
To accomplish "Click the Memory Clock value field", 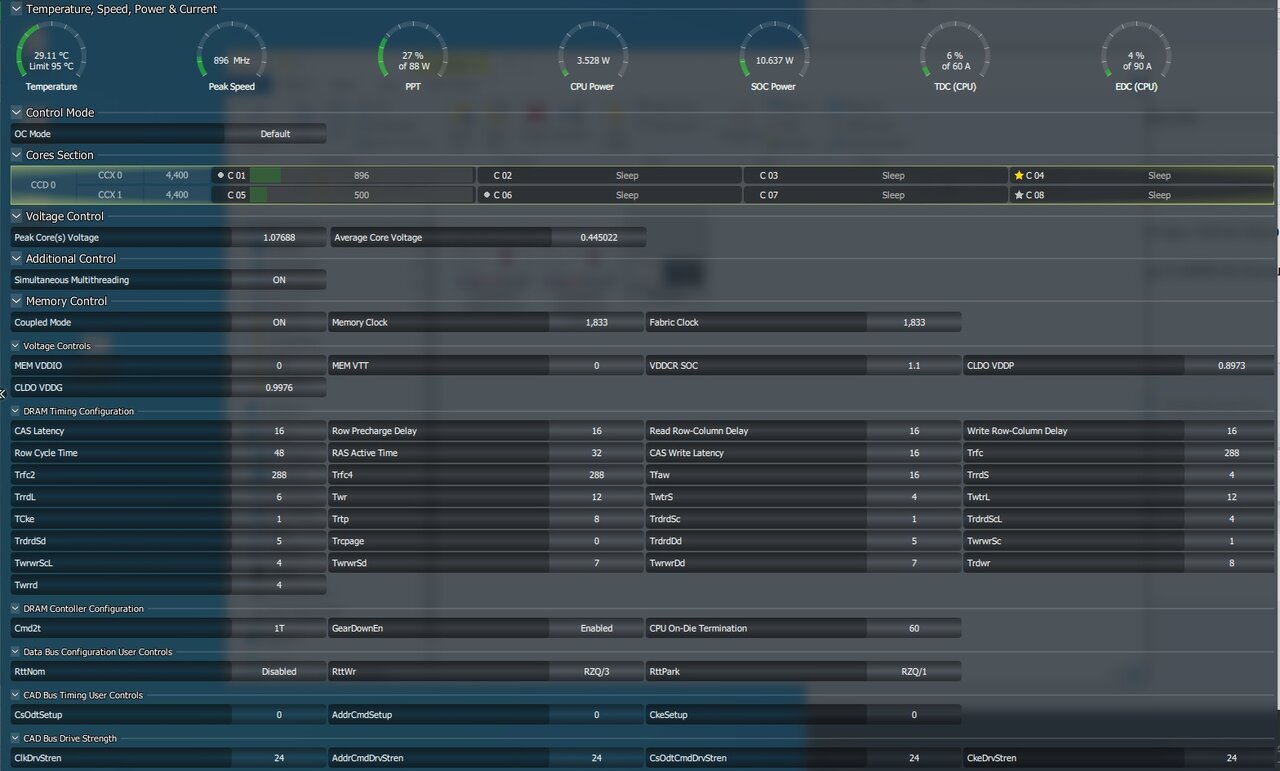I will point(596,323).
